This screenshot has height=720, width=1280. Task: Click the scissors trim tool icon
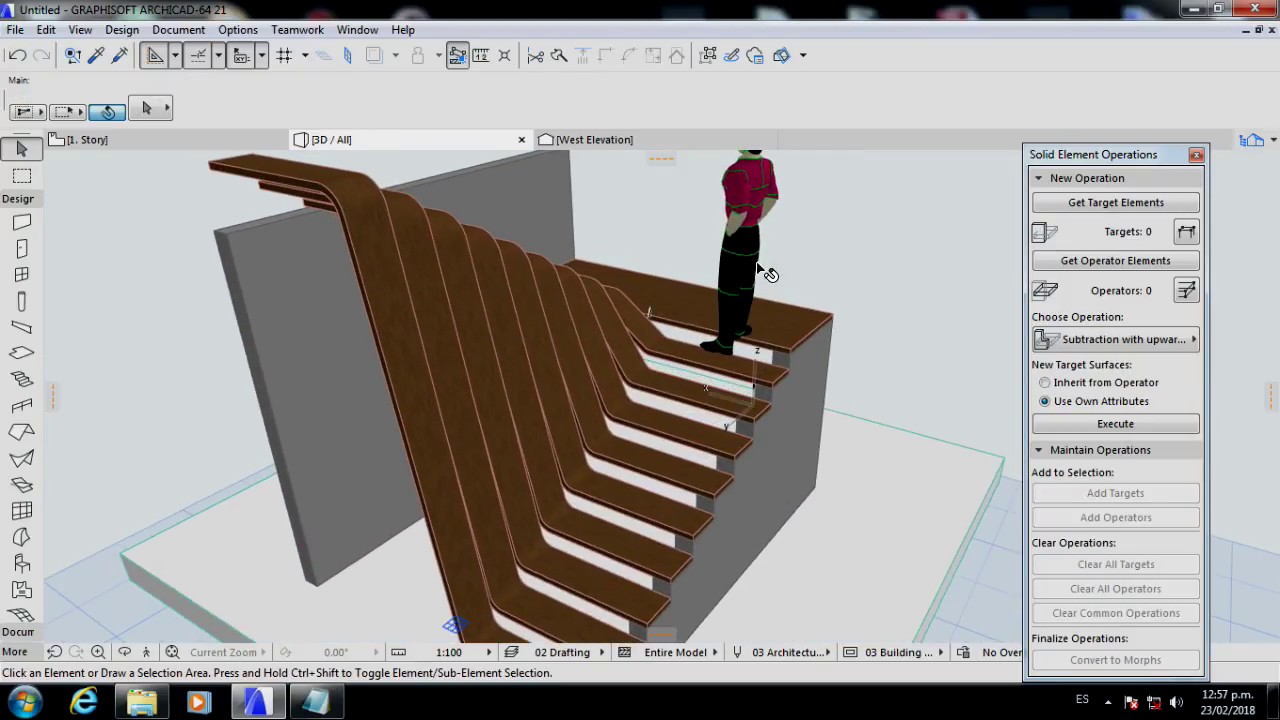point(535,56)
